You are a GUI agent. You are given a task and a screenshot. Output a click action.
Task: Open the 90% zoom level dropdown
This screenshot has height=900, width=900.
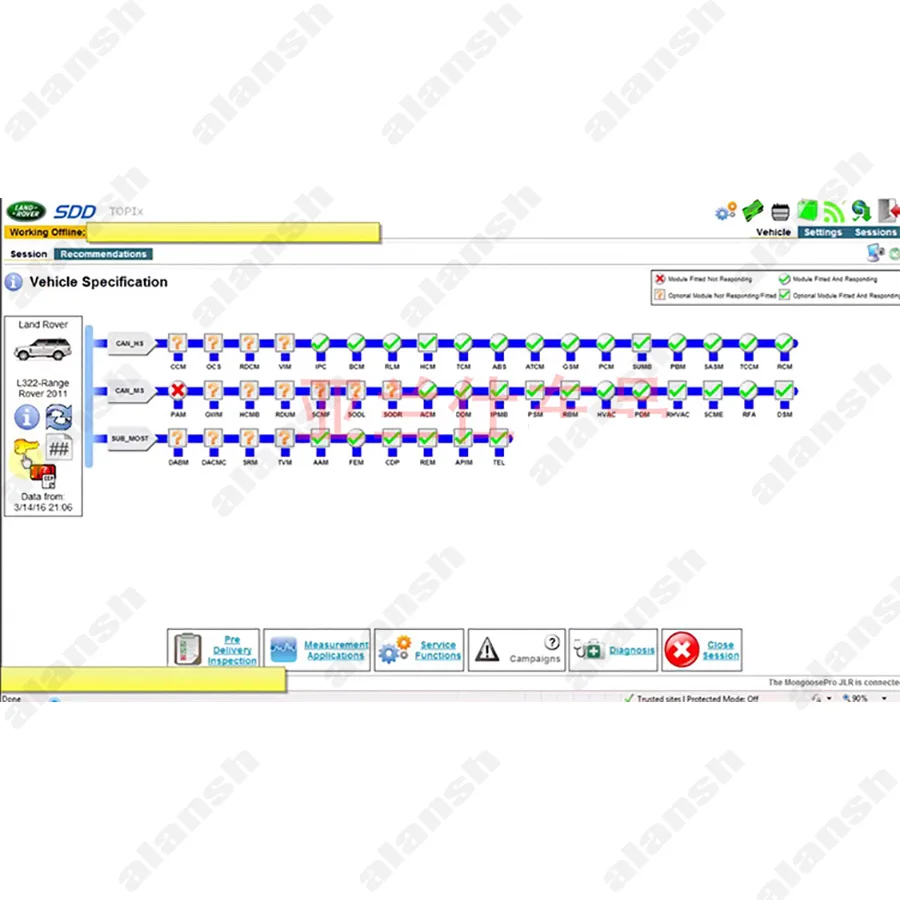tap(884, 698)
